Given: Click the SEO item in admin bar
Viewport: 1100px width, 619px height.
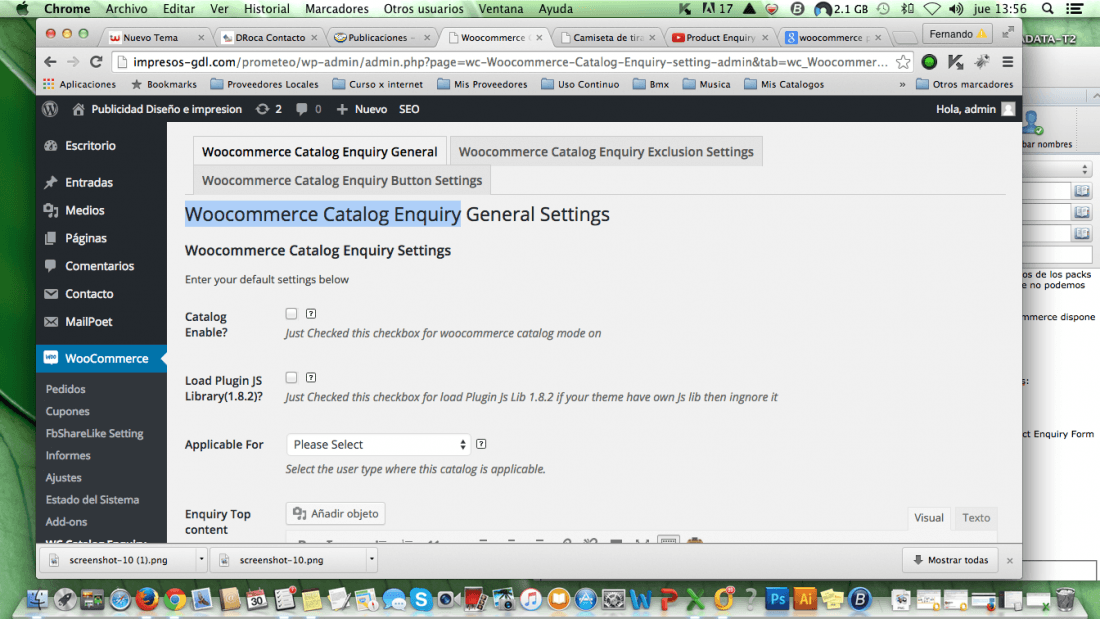Looking at the screenshot, I should point(409,109).
